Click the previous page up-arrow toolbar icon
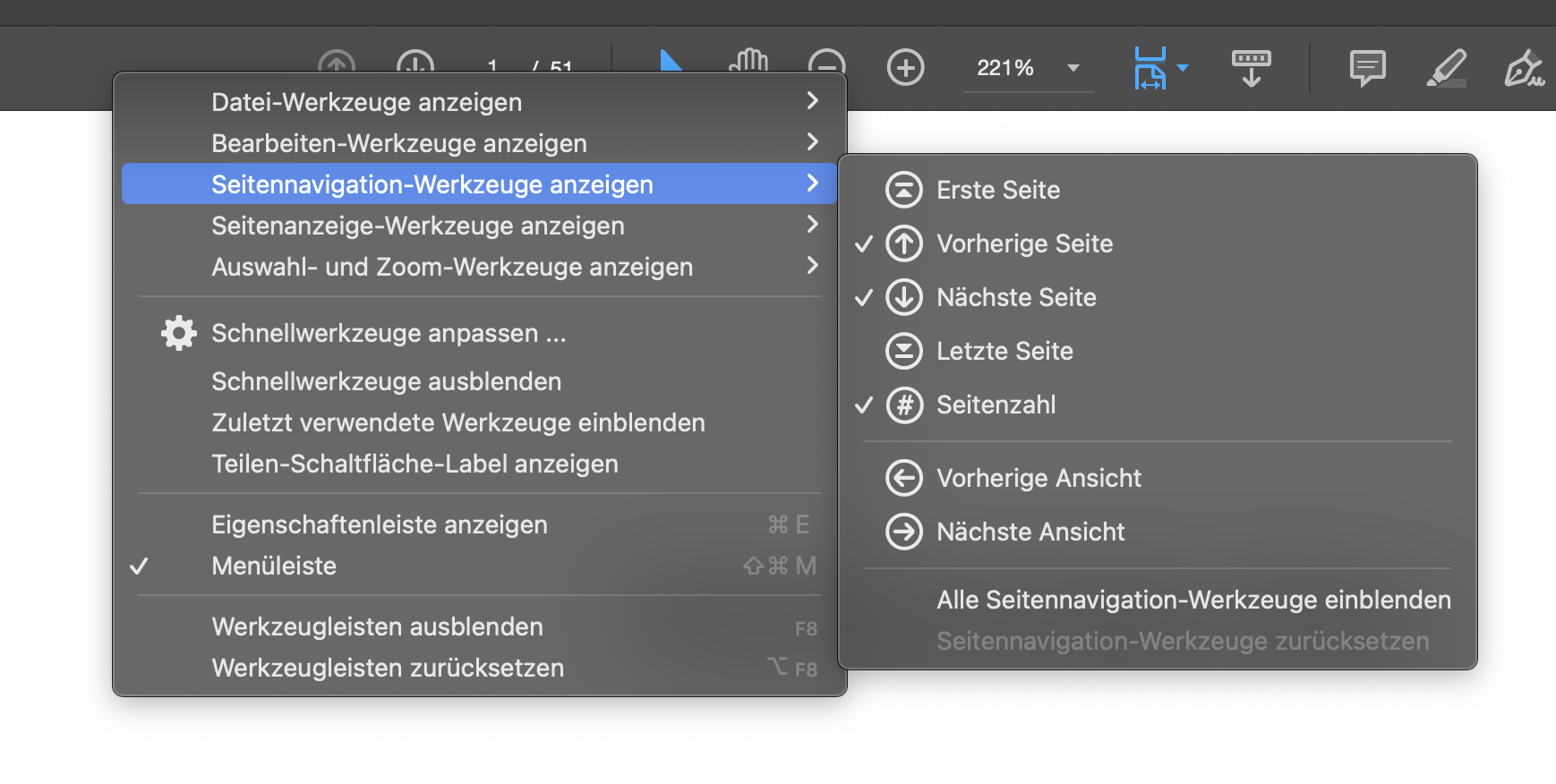 tap(337, 61)
